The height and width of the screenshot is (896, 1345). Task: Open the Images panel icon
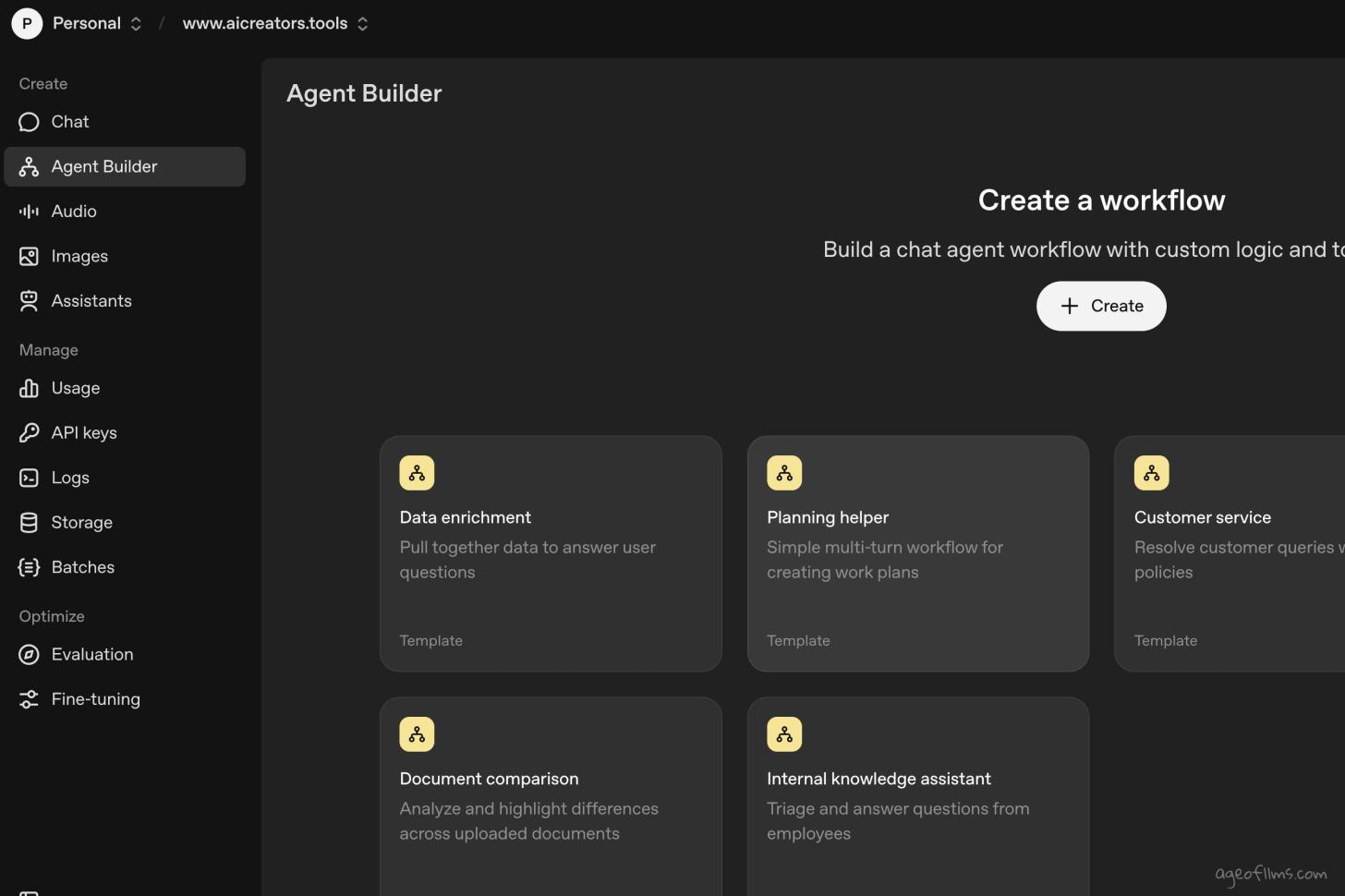29,256
